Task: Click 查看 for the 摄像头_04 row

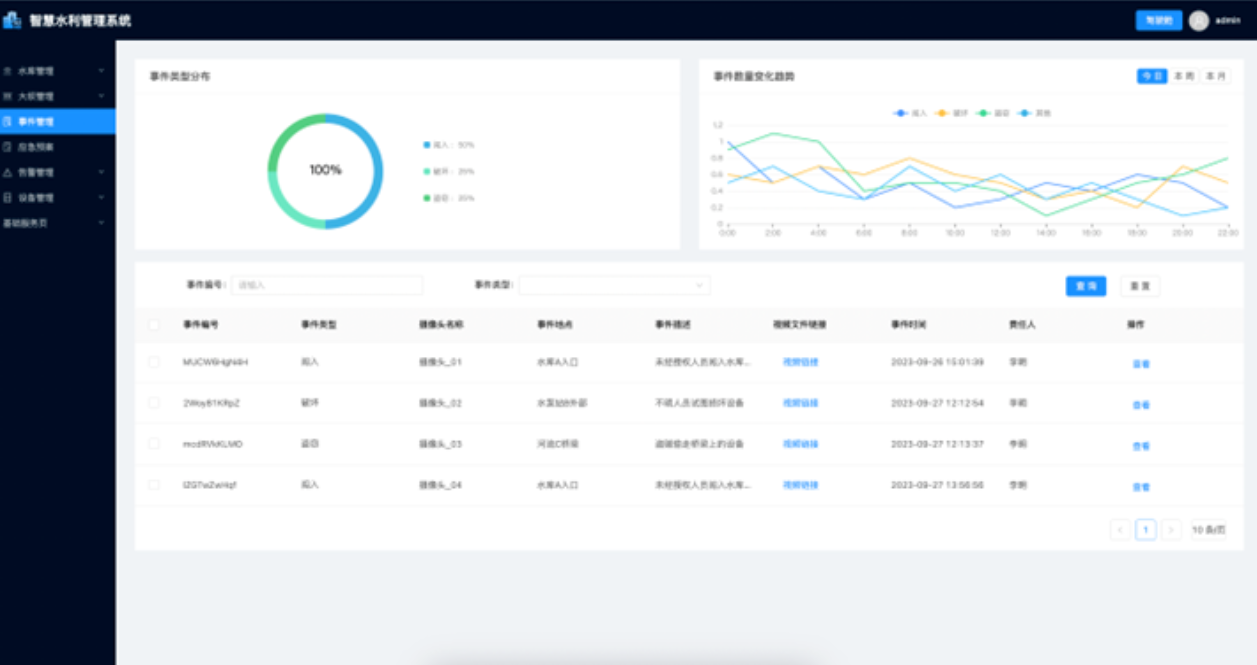Action: pos(1141,487)
